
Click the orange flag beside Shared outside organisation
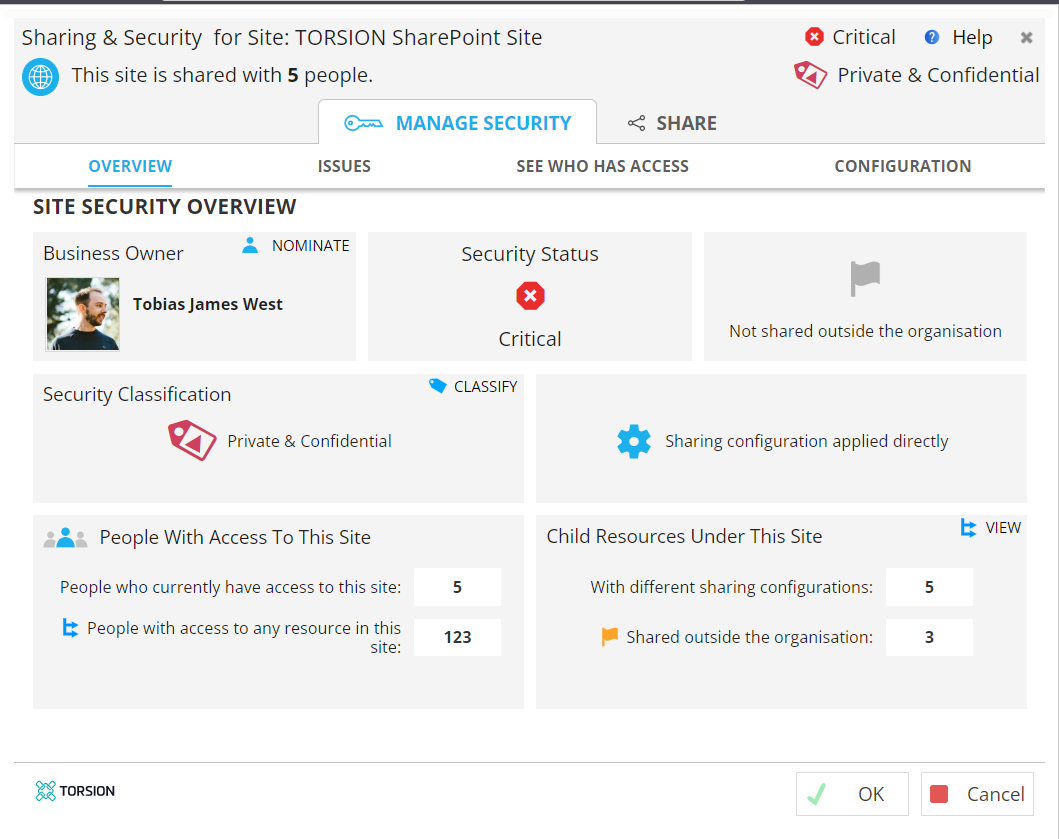[611, 637]
